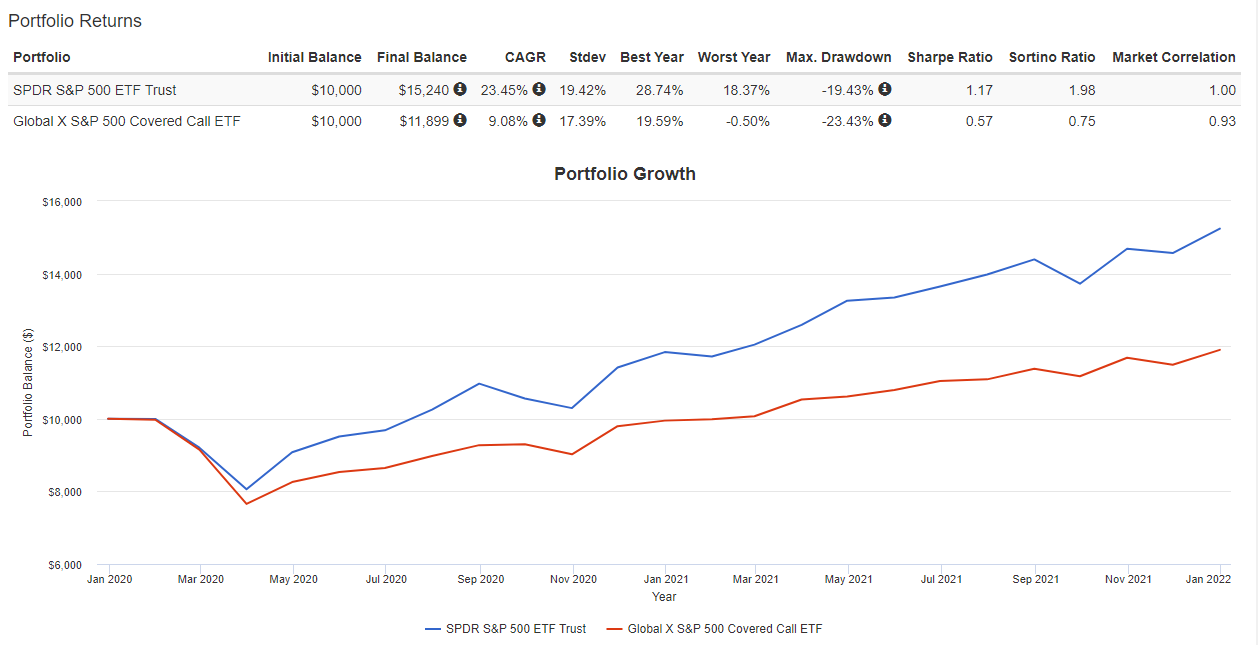The image size is (1258, 645).
Task: Click the May 2021 x-axis label
Action: 848,579
